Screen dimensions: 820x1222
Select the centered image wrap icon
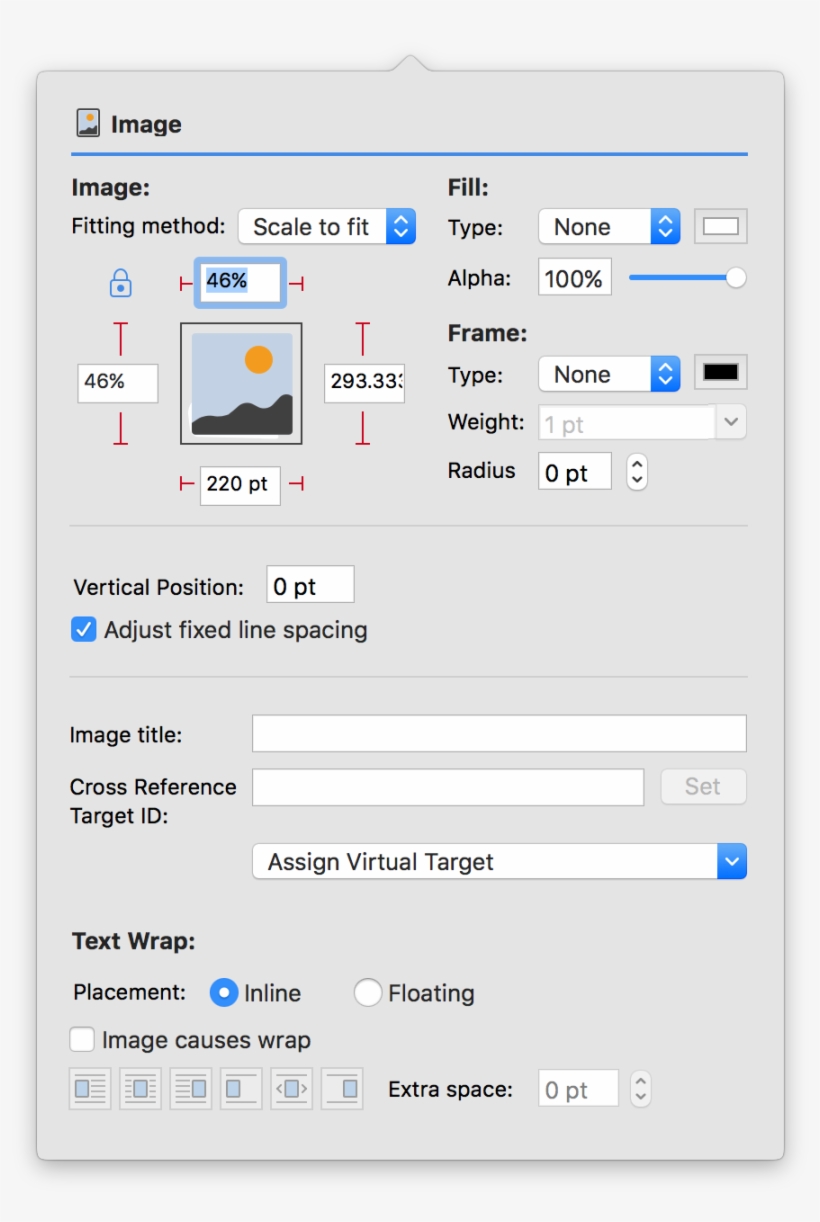[292, 1088]
